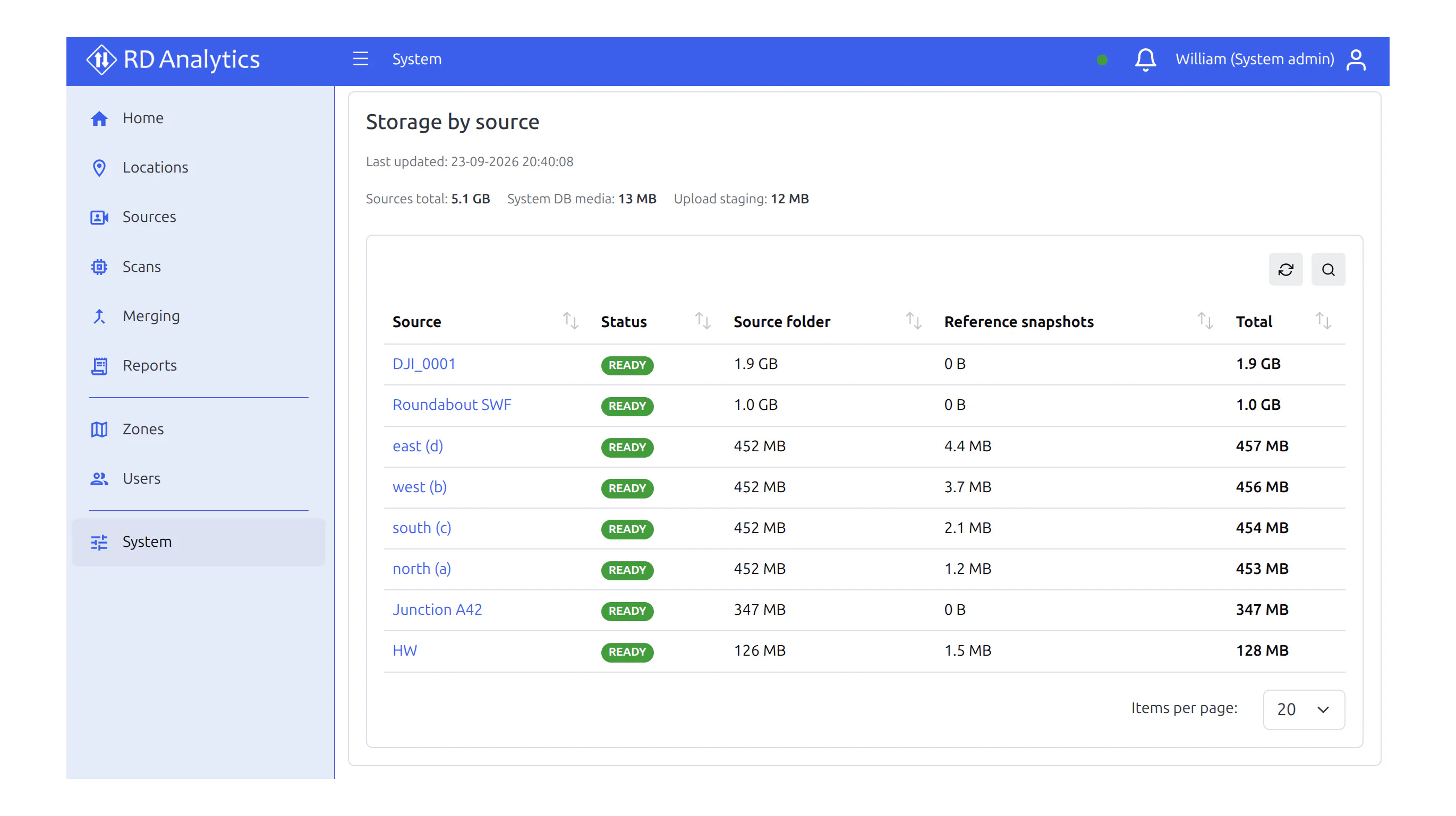Open Locations page from sidebar
This screenshot has width=1456, height=816.
[198, 167]
